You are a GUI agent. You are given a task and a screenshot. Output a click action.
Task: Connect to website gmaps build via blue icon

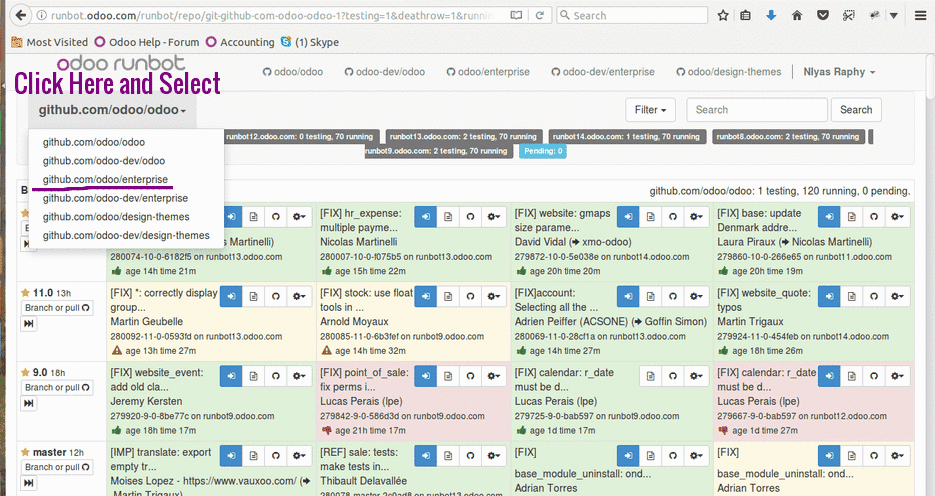(x=628, y=217)
